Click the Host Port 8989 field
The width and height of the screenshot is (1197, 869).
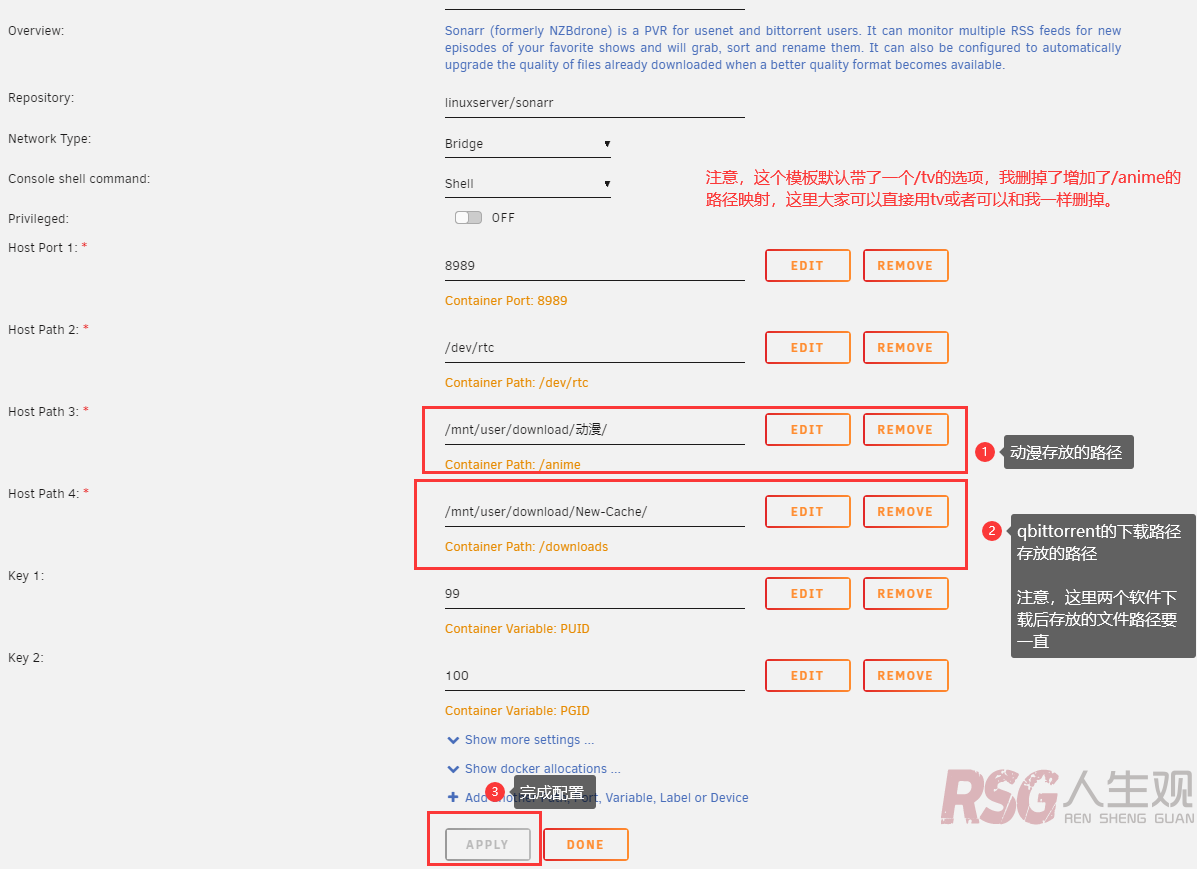coord(594,266)
